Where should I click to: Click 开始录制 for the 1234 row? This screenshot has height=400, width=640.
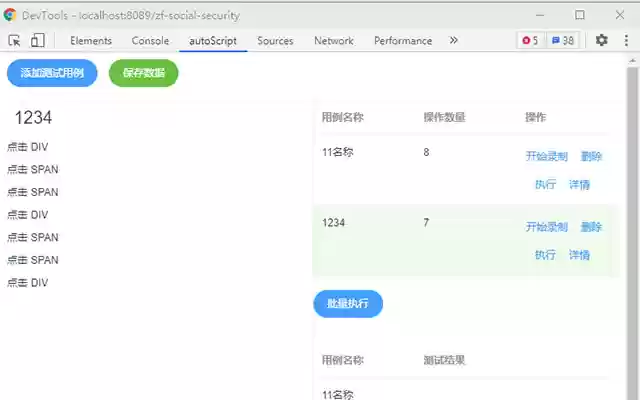tap(547, 227)
